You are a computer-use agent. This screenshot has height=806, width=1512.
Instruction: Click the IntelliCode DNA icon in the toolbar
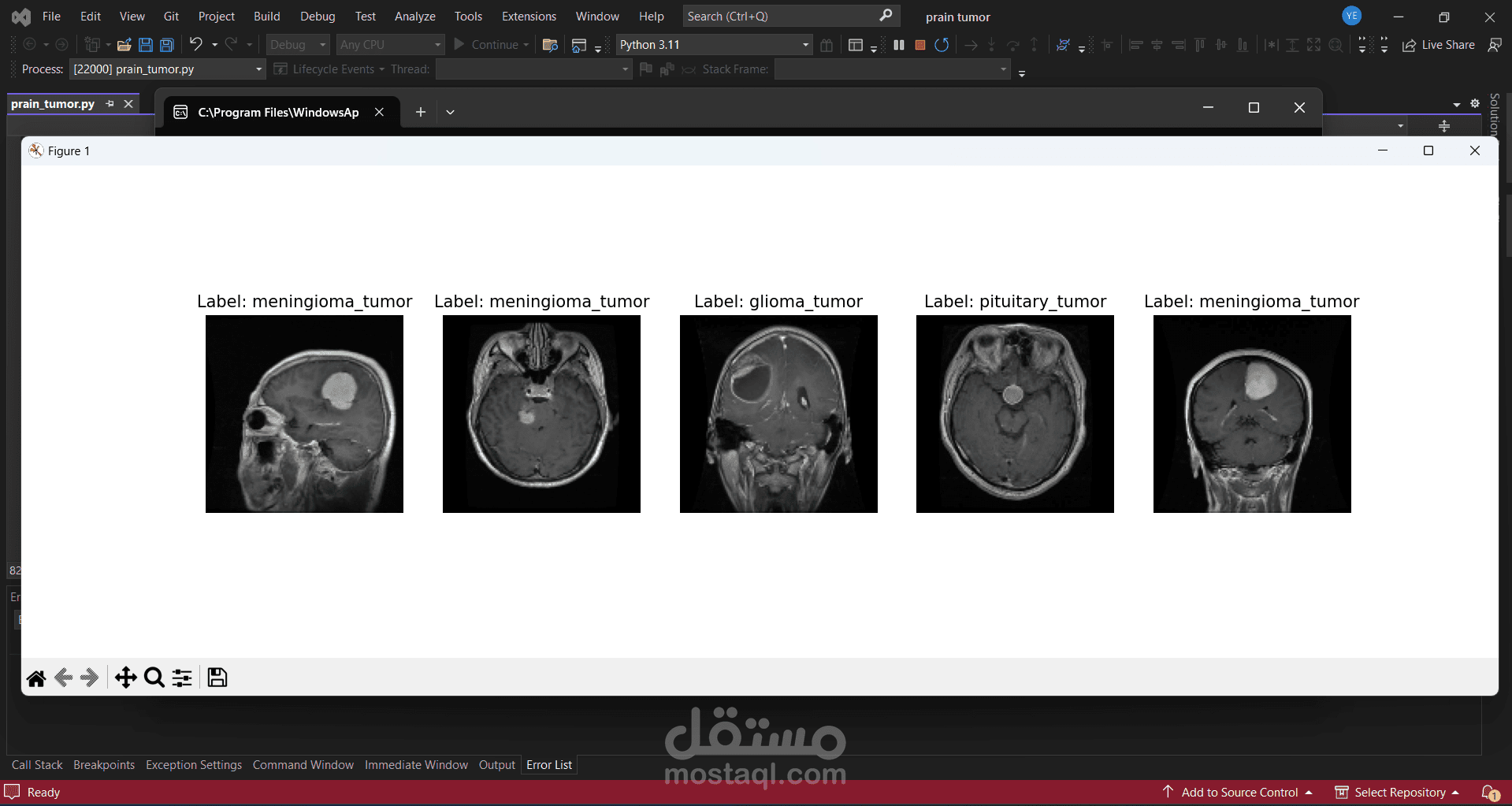1063,45
